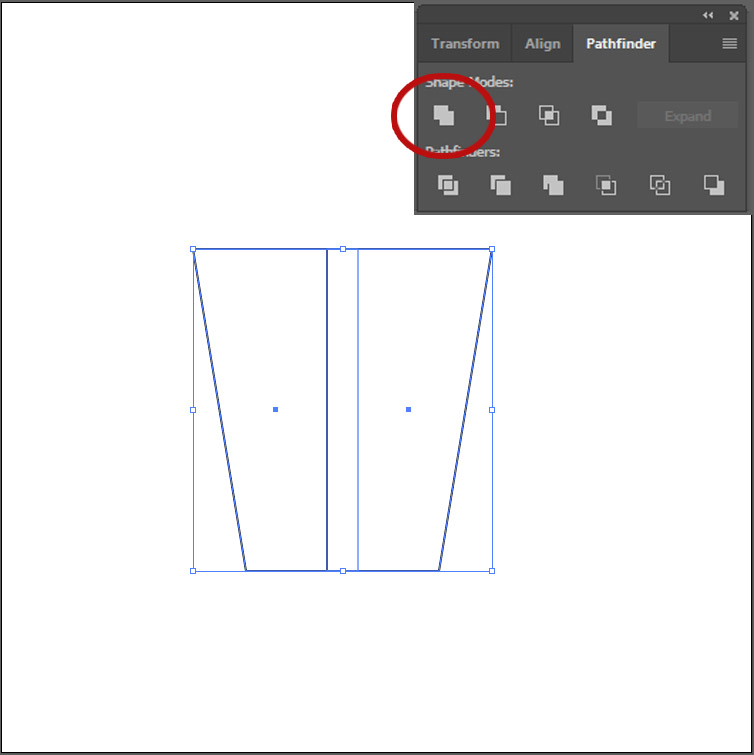Open the Pathfinder panel options menu
Viewport: 754px width, 755px height.
tap(730, 44)
